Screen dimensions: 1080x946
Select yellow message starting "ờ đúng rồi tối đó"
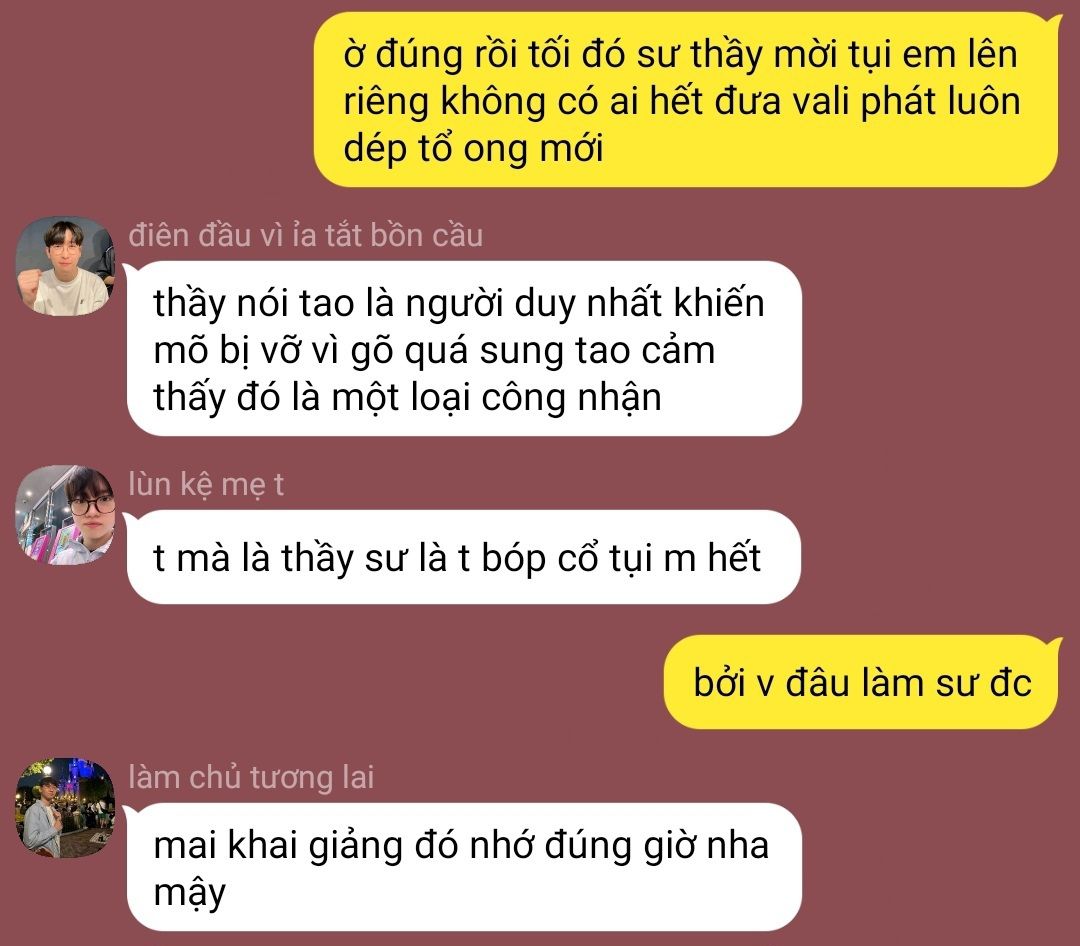685,100
